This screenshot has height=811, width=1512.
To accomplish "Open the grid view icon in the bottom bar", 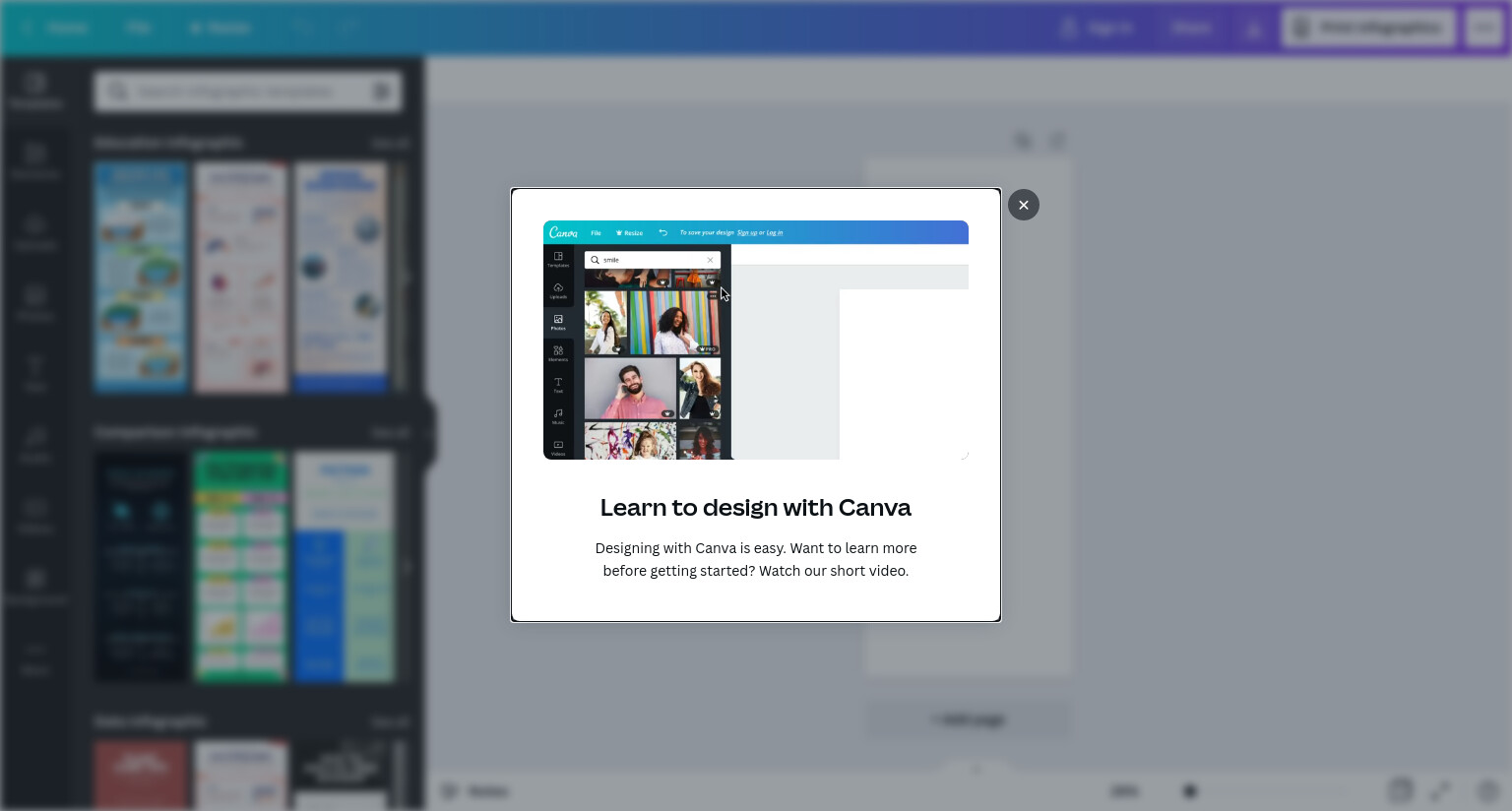I will (1400, 790).
